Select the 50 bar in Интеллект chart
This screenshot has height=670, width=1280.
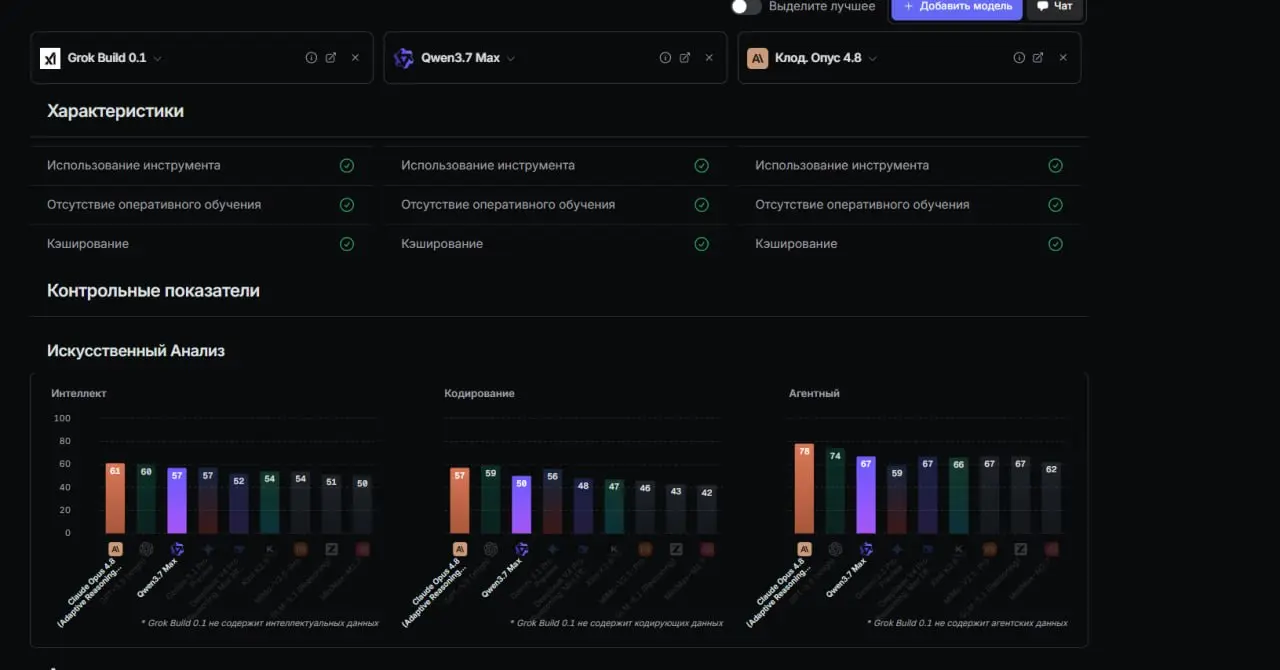362,504
